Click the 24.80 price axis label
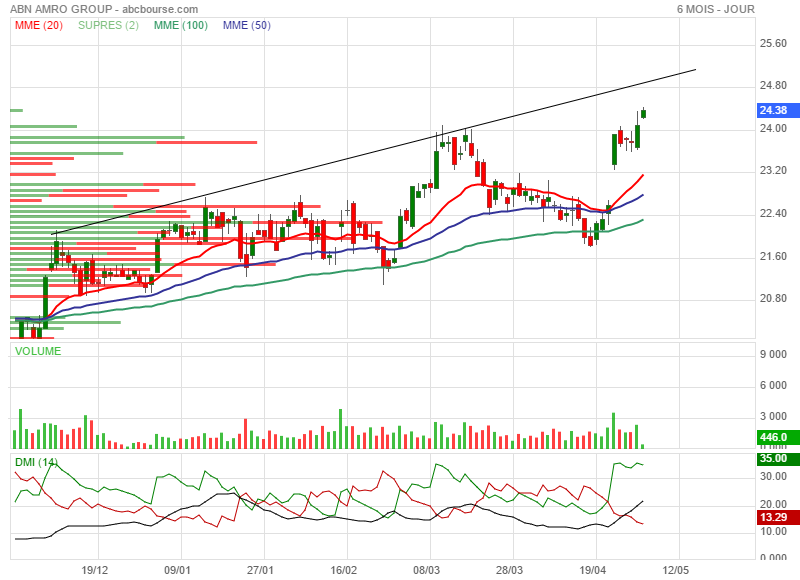 [773, 85]
